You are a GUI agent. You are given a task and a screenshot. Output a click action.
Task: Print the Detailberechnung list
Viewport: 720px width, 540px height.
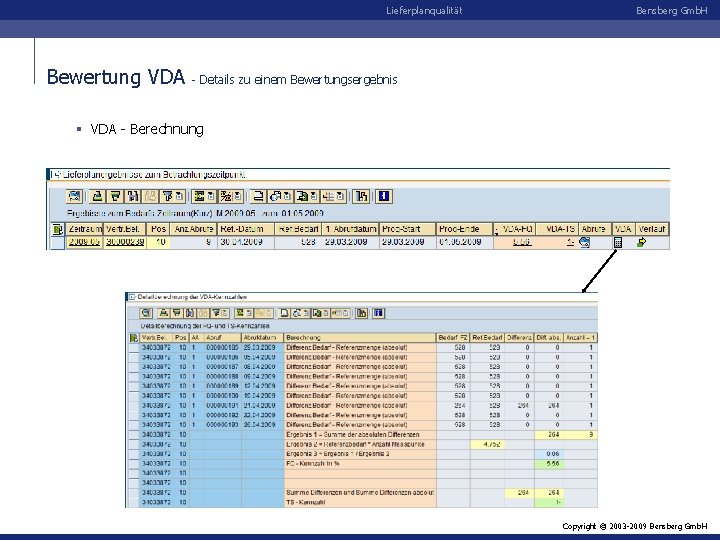pyautogui.click(x=284, y=313)
